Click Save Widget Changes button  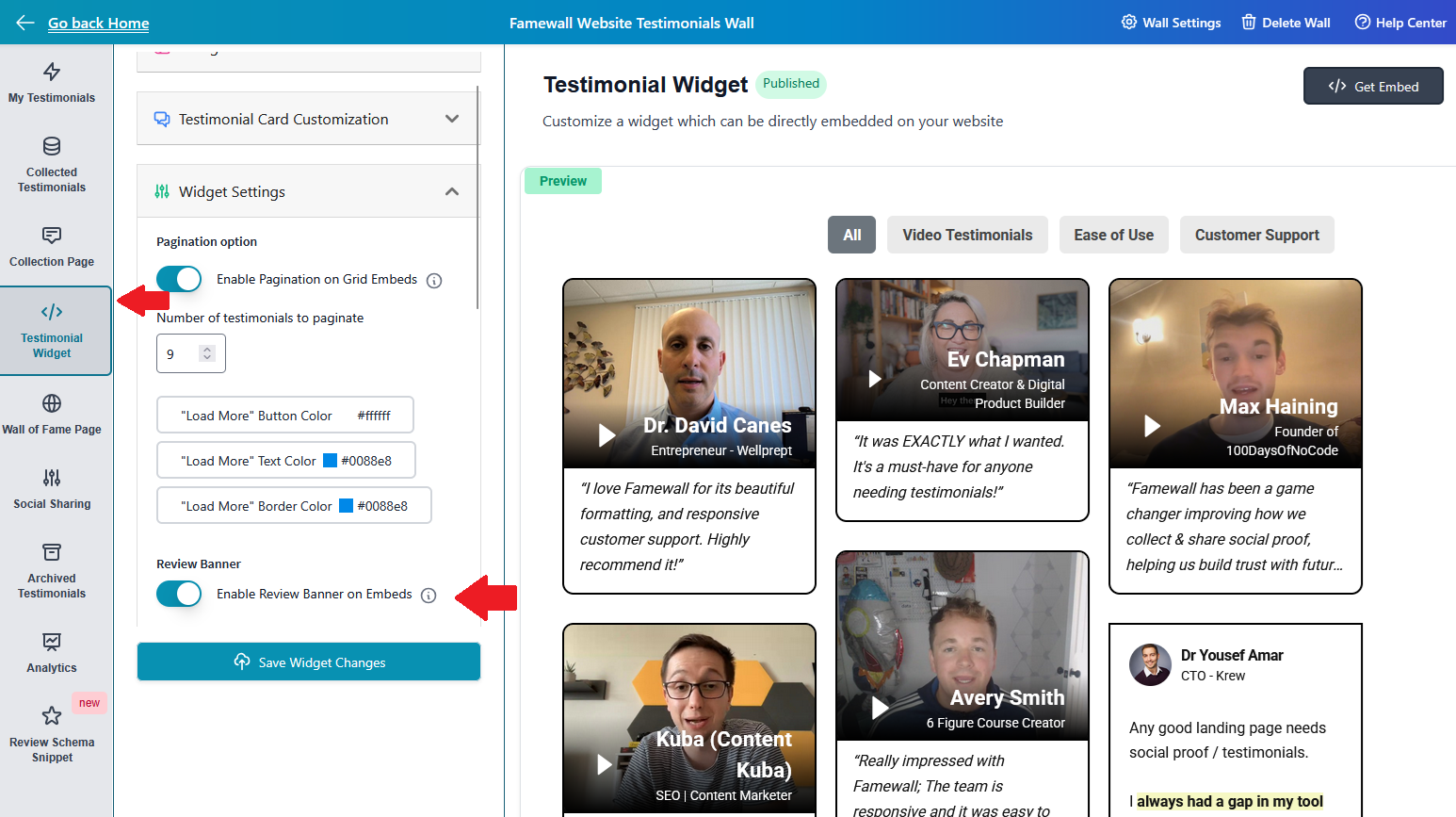309,662
